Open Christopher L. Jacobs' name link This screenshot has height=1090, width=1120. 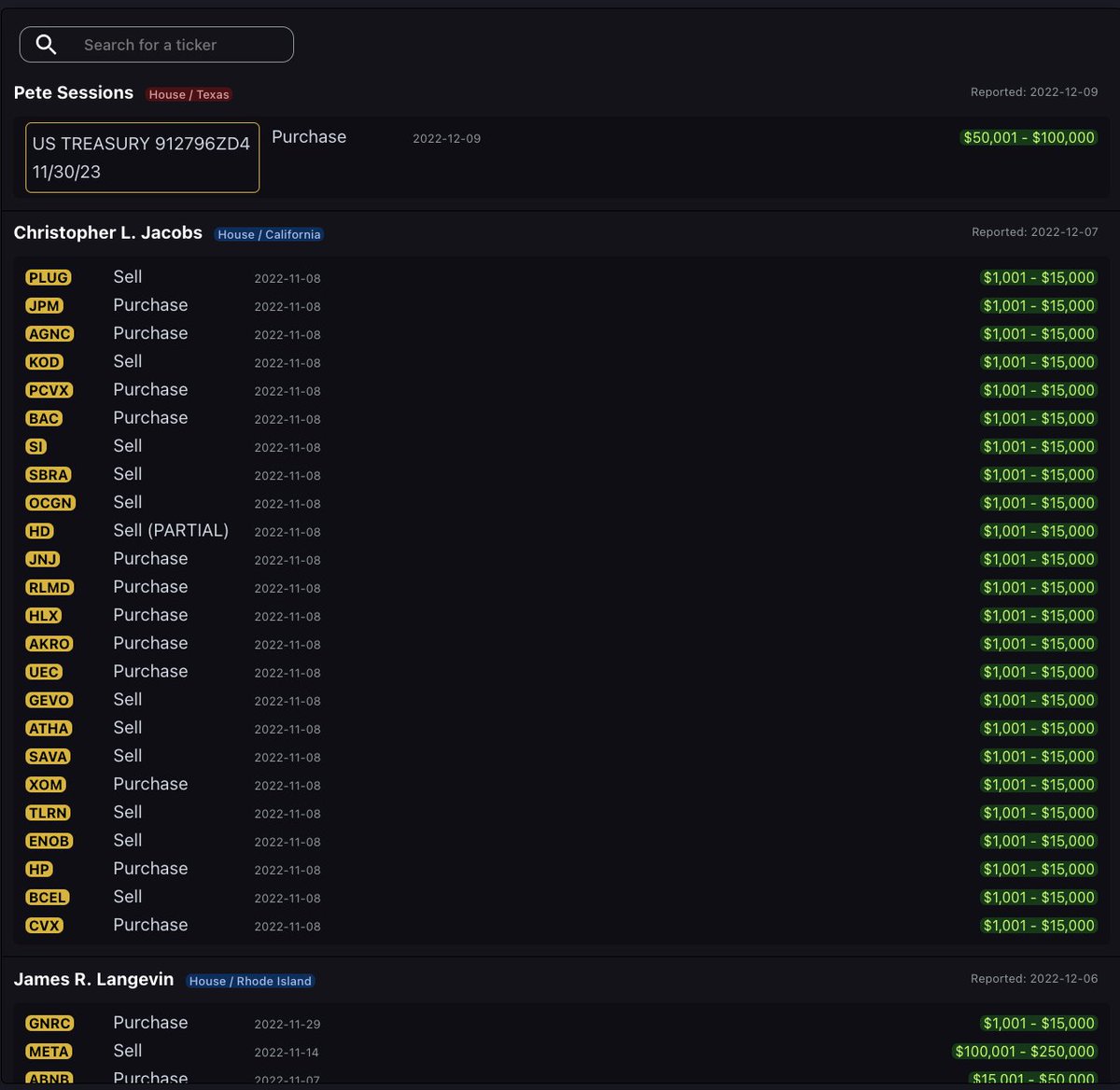tap(107, 232)
